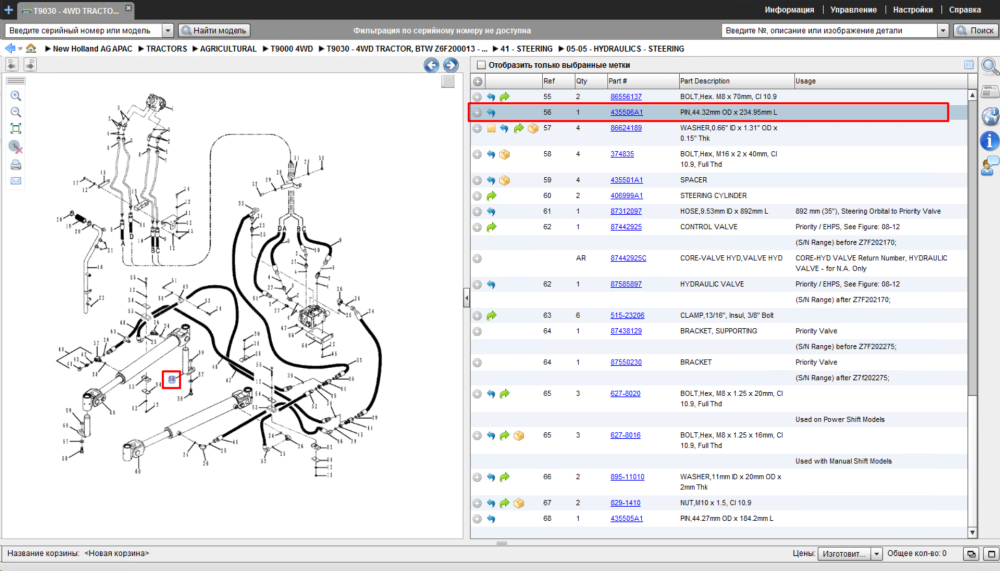Toggle the add circle for row 55
This screenshot has height=571, width=1000.
coord(477,97)
